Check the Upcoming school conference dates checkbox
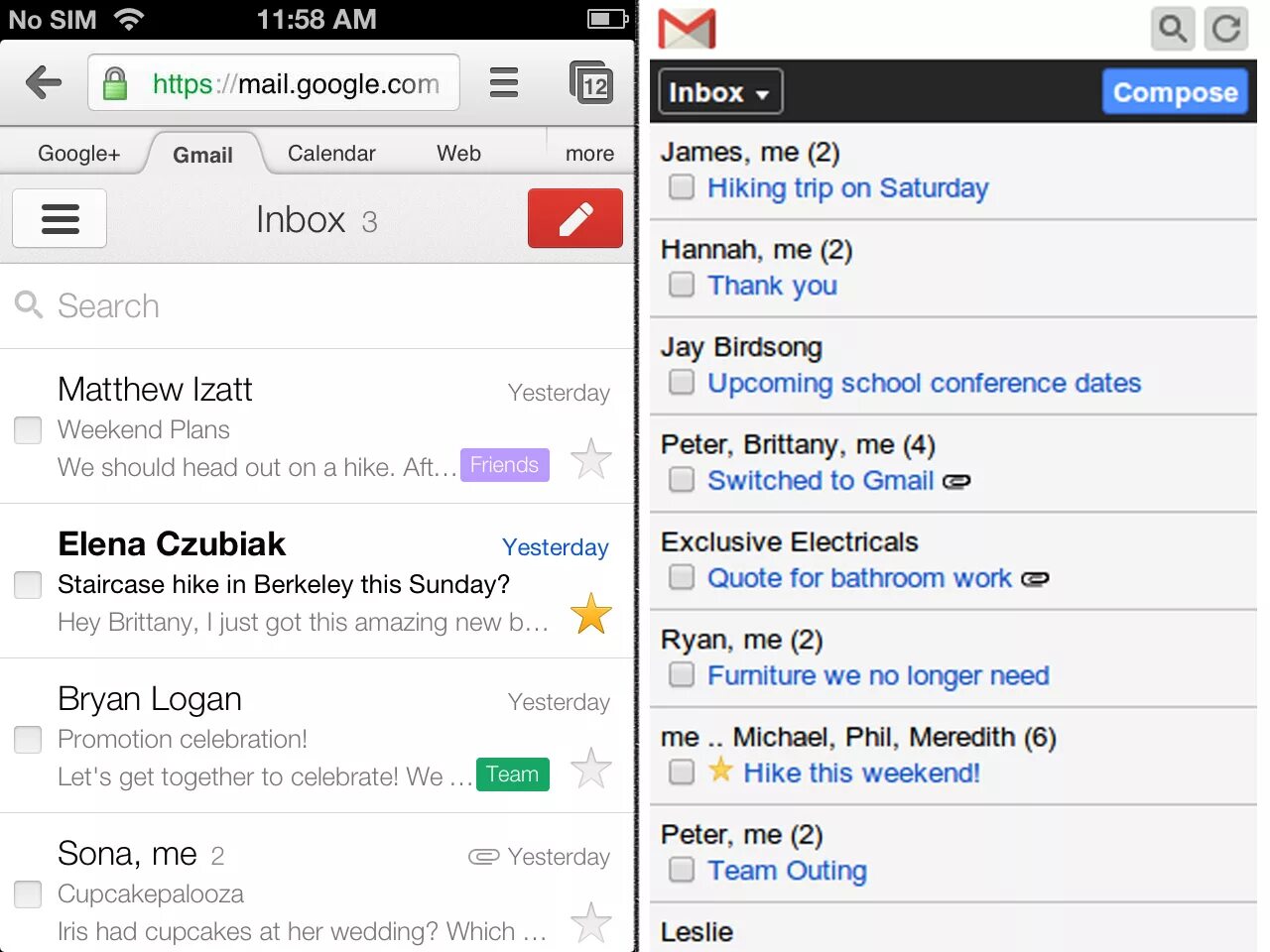Image resolution: width=1270 pixels, height=952 pixels. tap(682, 382)
